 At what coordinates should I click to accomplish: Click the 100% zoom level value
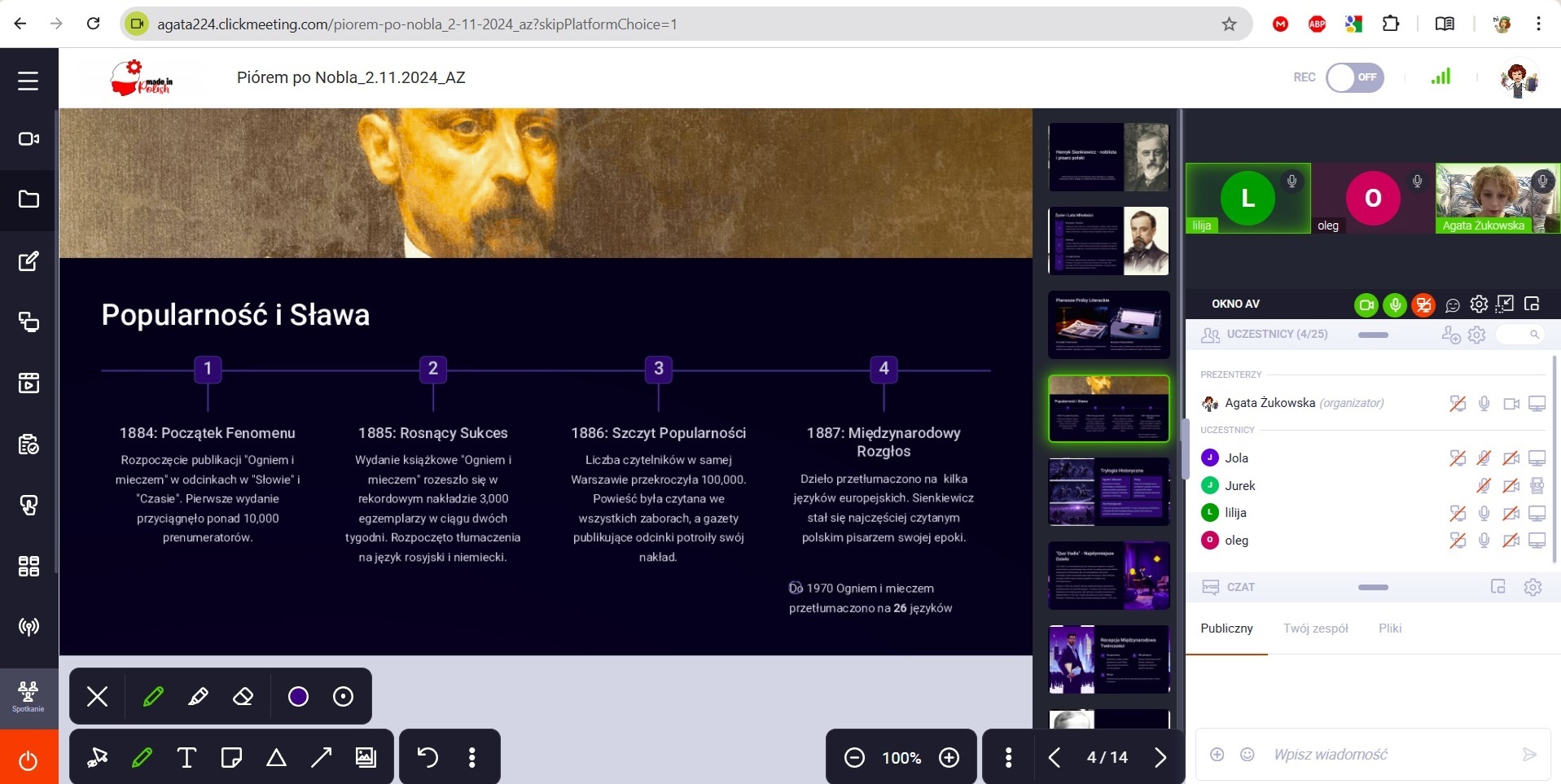(x=901, y=758)
